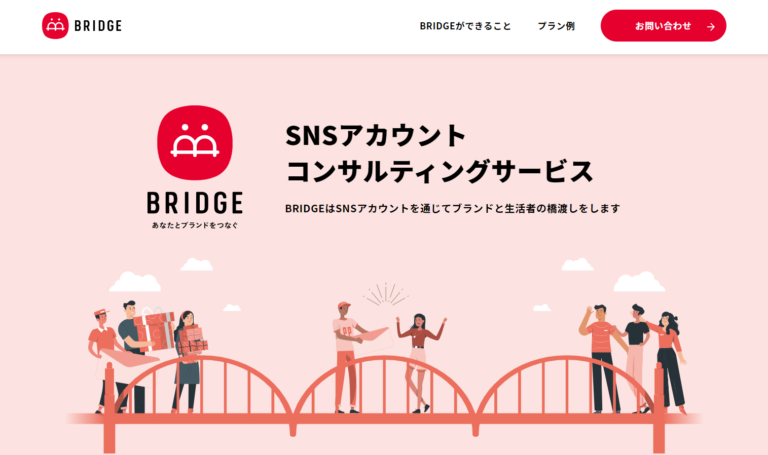Viewport: 768px width, 455px height.
Task: Open the プラン例 navigation item
Action: [556, 26]
